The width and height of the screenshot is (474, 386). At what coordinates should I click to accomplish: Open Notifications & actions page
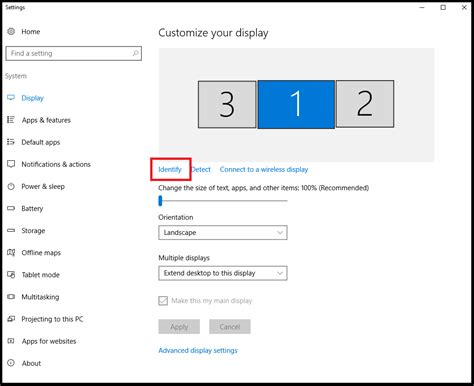pos(56,164)
